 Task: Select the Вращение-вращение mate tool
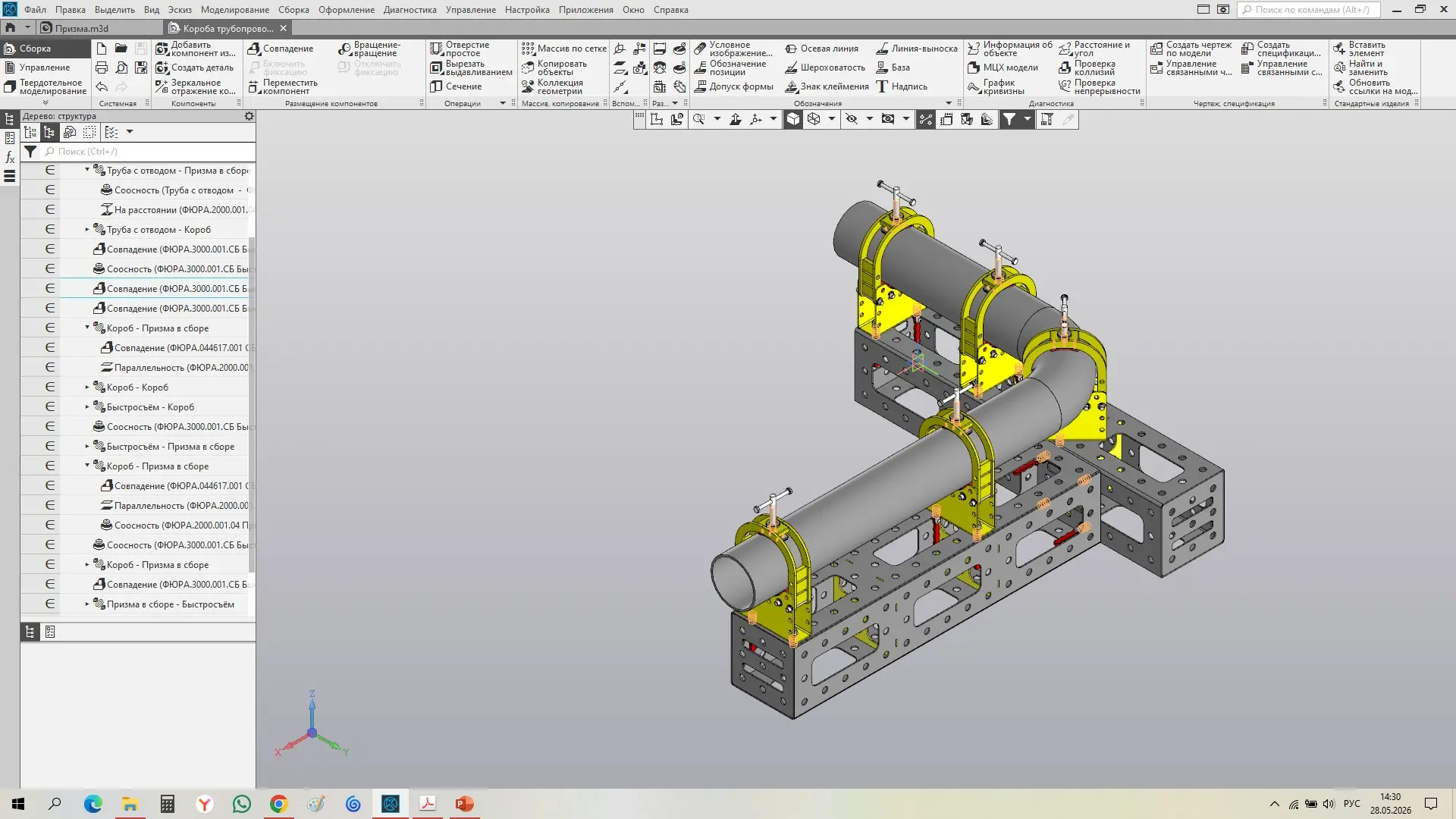coord(369,49)
